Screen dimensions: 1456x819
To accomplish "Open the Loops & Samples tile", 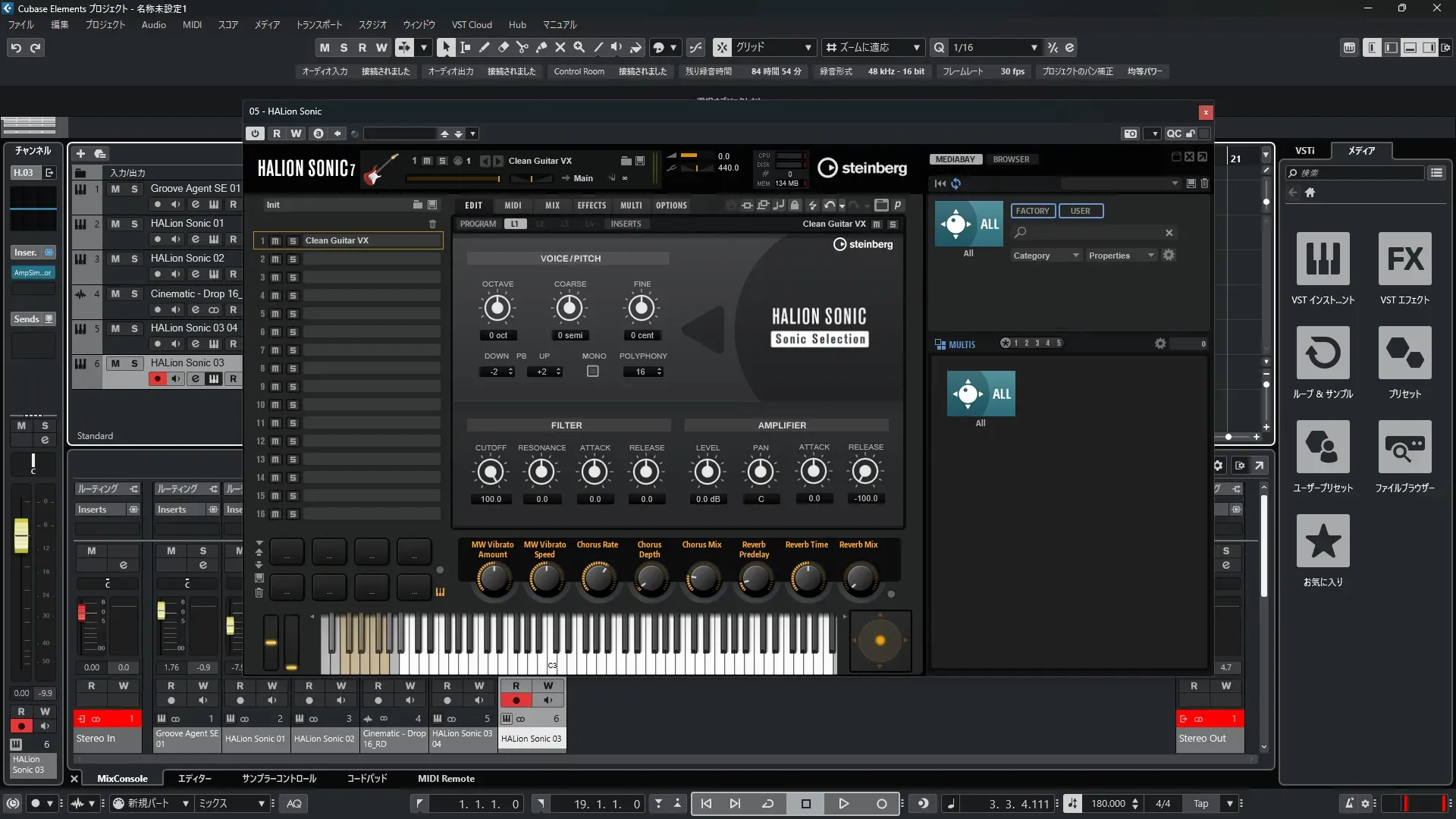I will click(1323, 353).
